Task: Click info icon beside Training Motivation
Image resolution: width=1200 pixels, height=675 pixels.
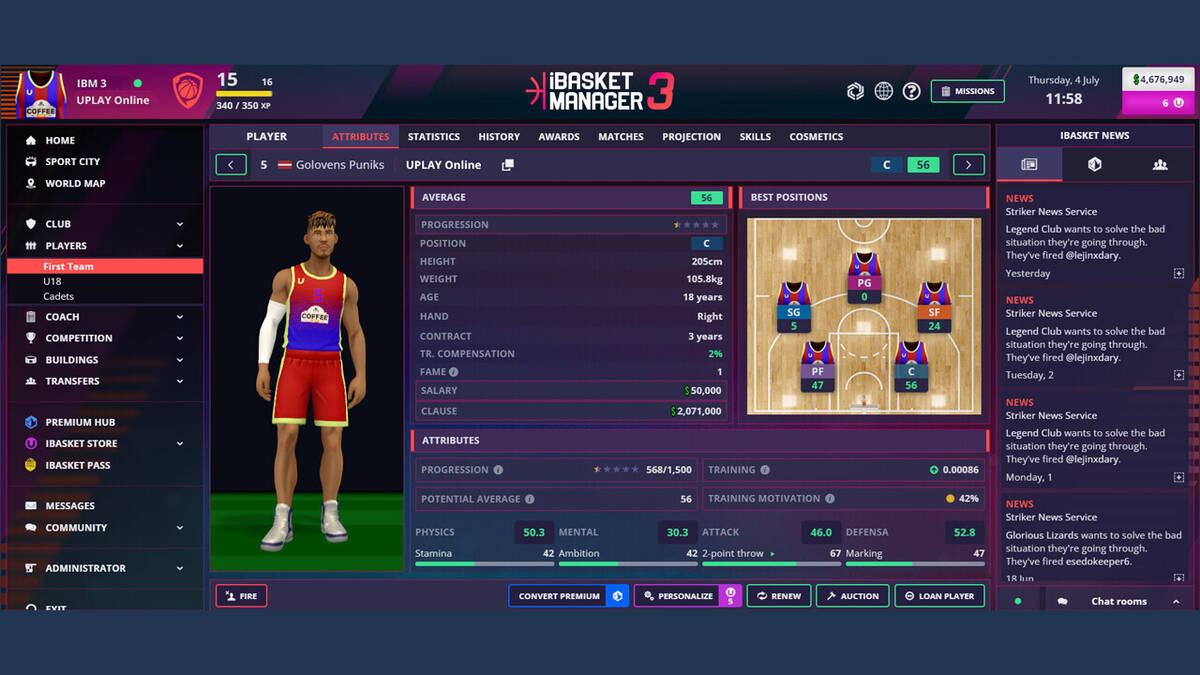Action: tap(828, 498)
